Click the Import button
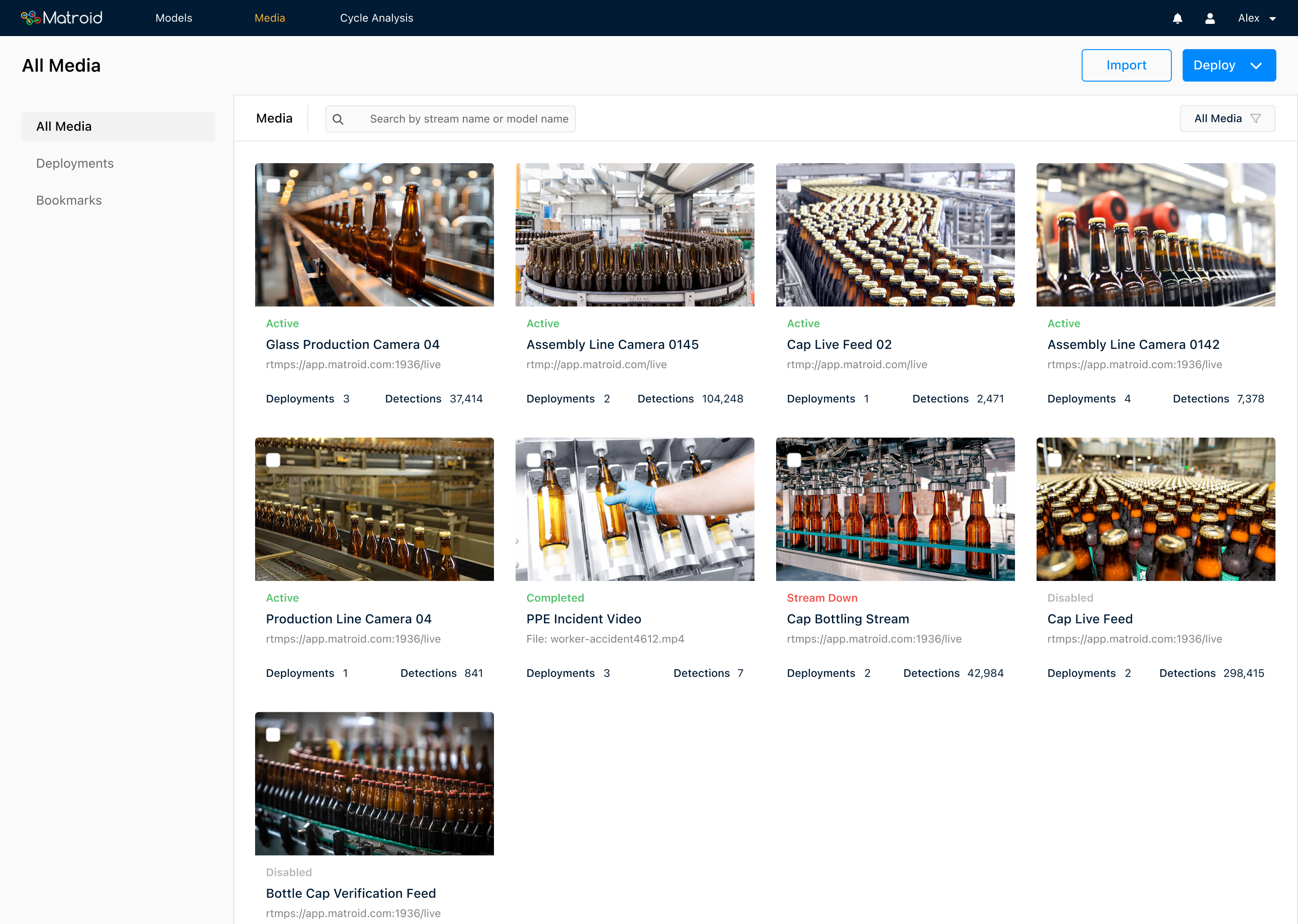 1126,65
